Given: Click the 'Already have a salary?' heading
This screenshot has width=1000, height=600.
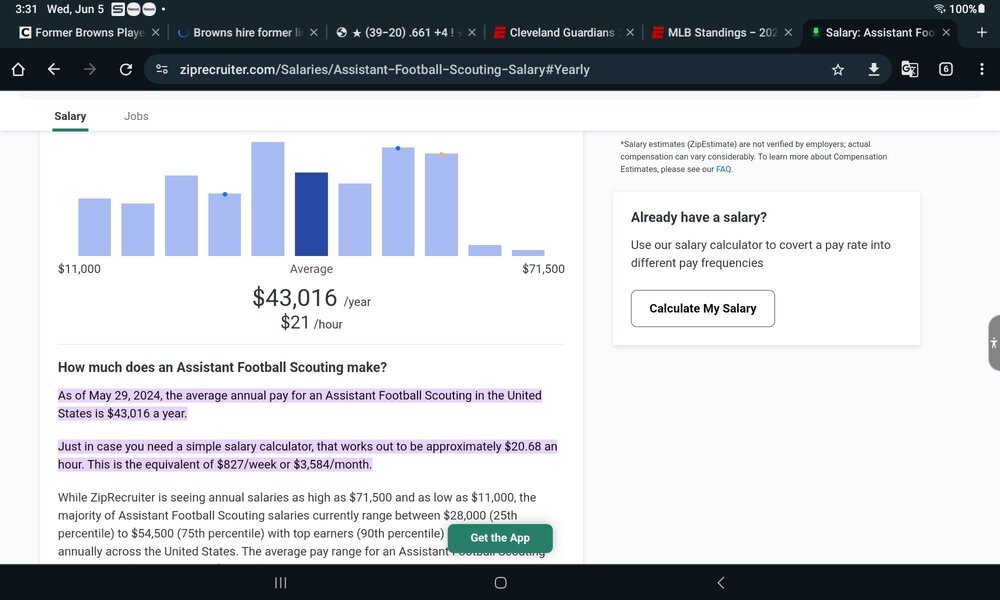Looking at the screenshot, I should (x=698, y=217).
